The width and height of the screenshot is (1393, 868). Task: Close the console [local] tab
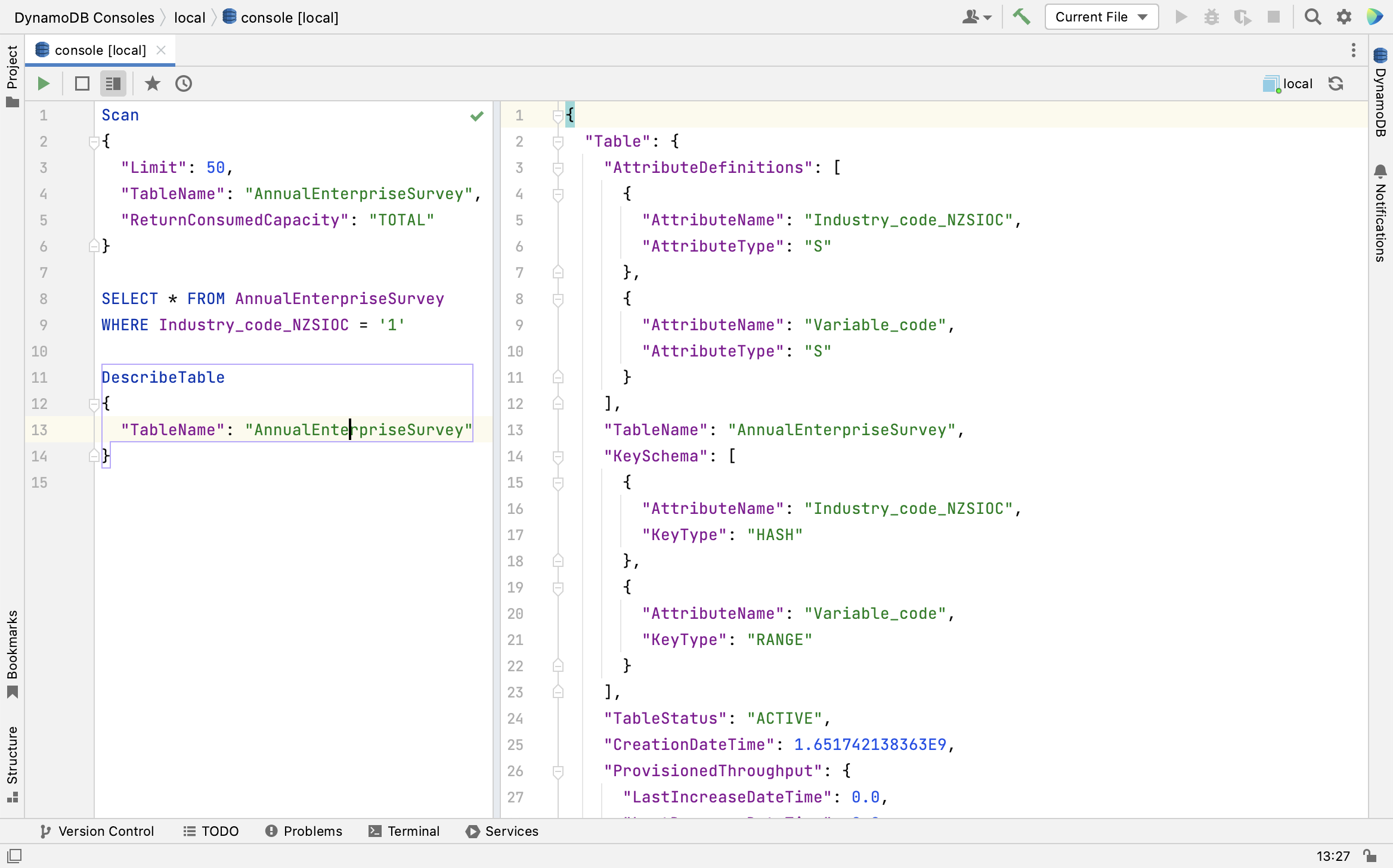[161, 50]
